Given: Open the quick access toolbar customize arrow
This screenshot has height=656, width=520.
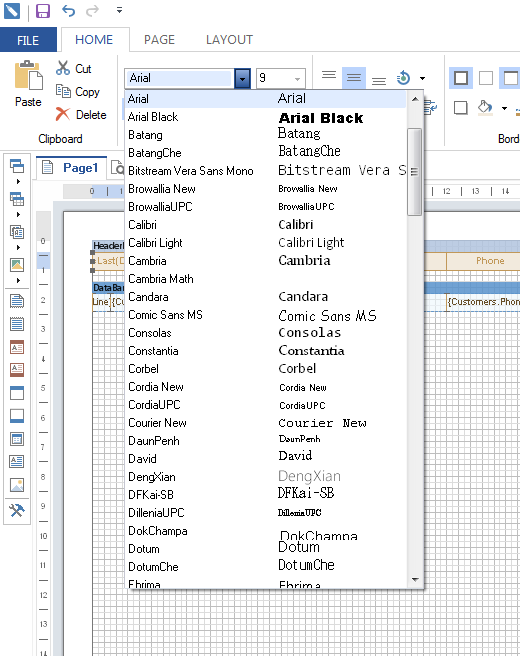Looking at the screenshot, I should coord(119,10).
